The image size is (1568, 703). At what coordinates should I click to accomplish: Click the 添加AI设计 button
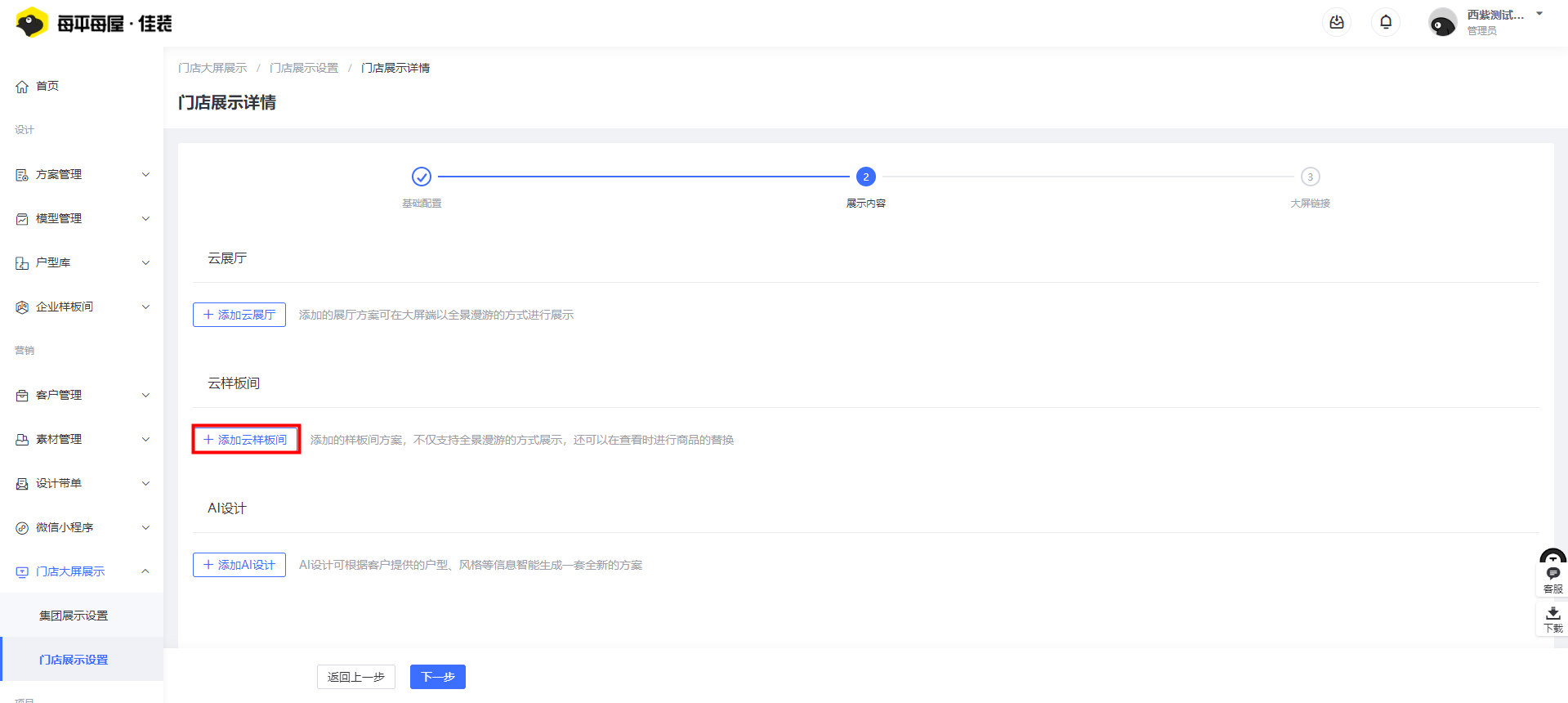239,565
